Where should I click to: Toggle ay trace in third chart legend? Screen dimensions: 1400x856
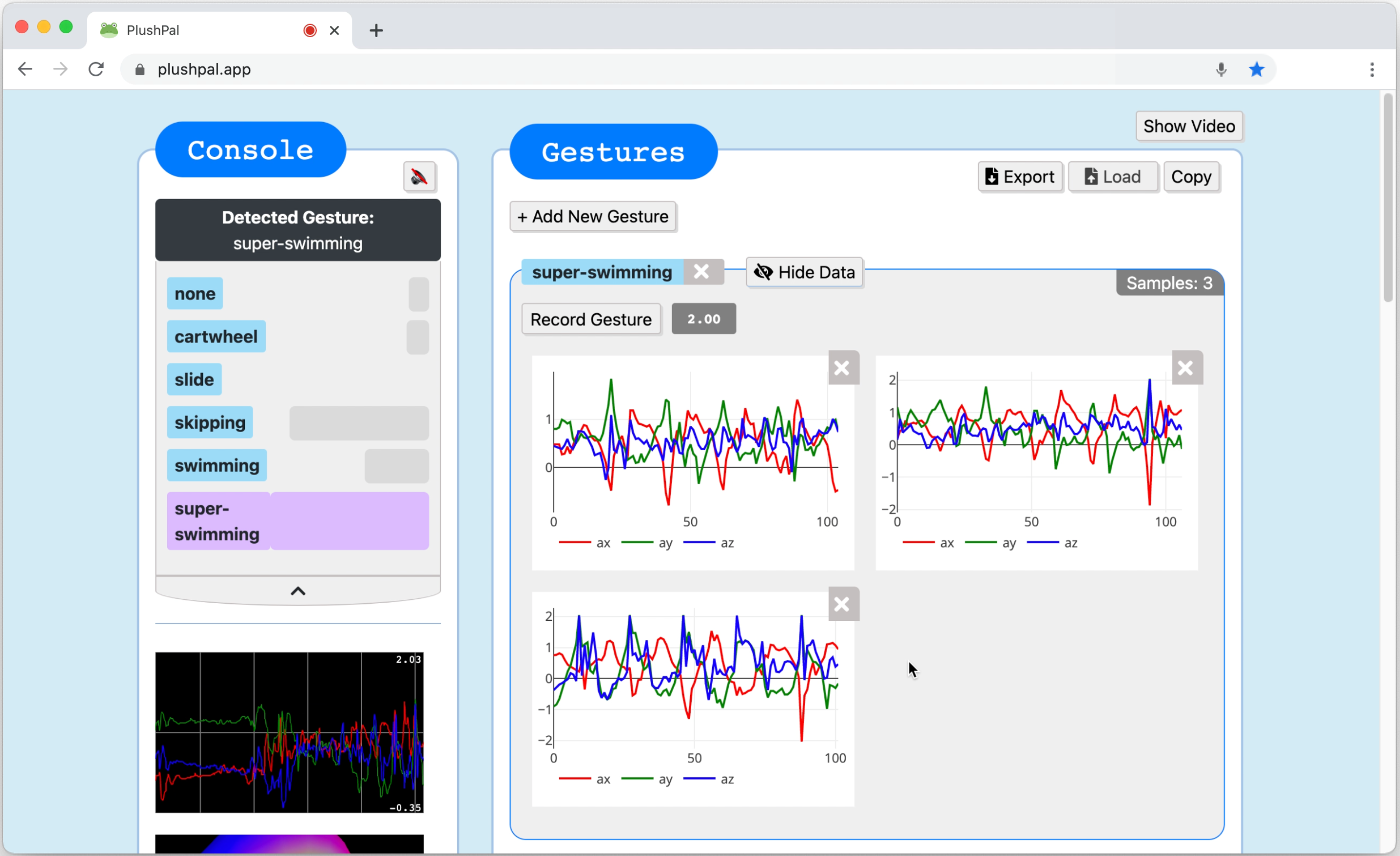(647, 779)
